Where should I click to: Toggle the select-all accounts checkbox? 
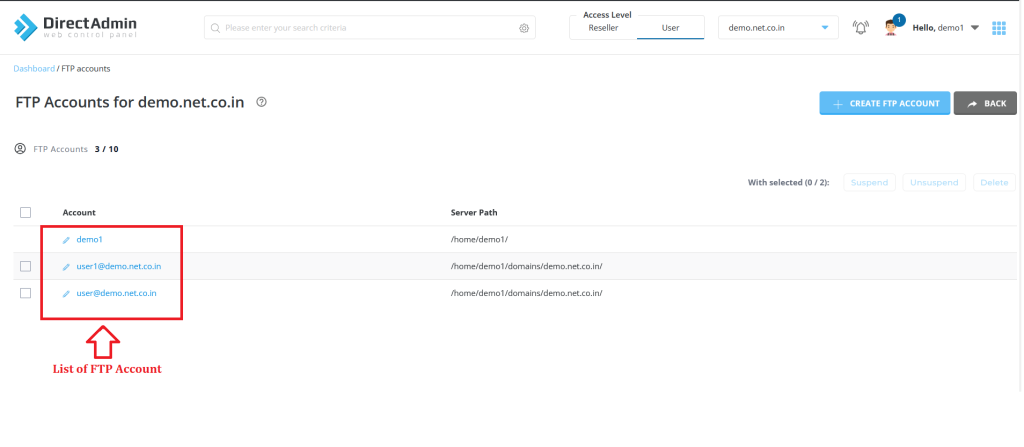[x=25, y=212]
